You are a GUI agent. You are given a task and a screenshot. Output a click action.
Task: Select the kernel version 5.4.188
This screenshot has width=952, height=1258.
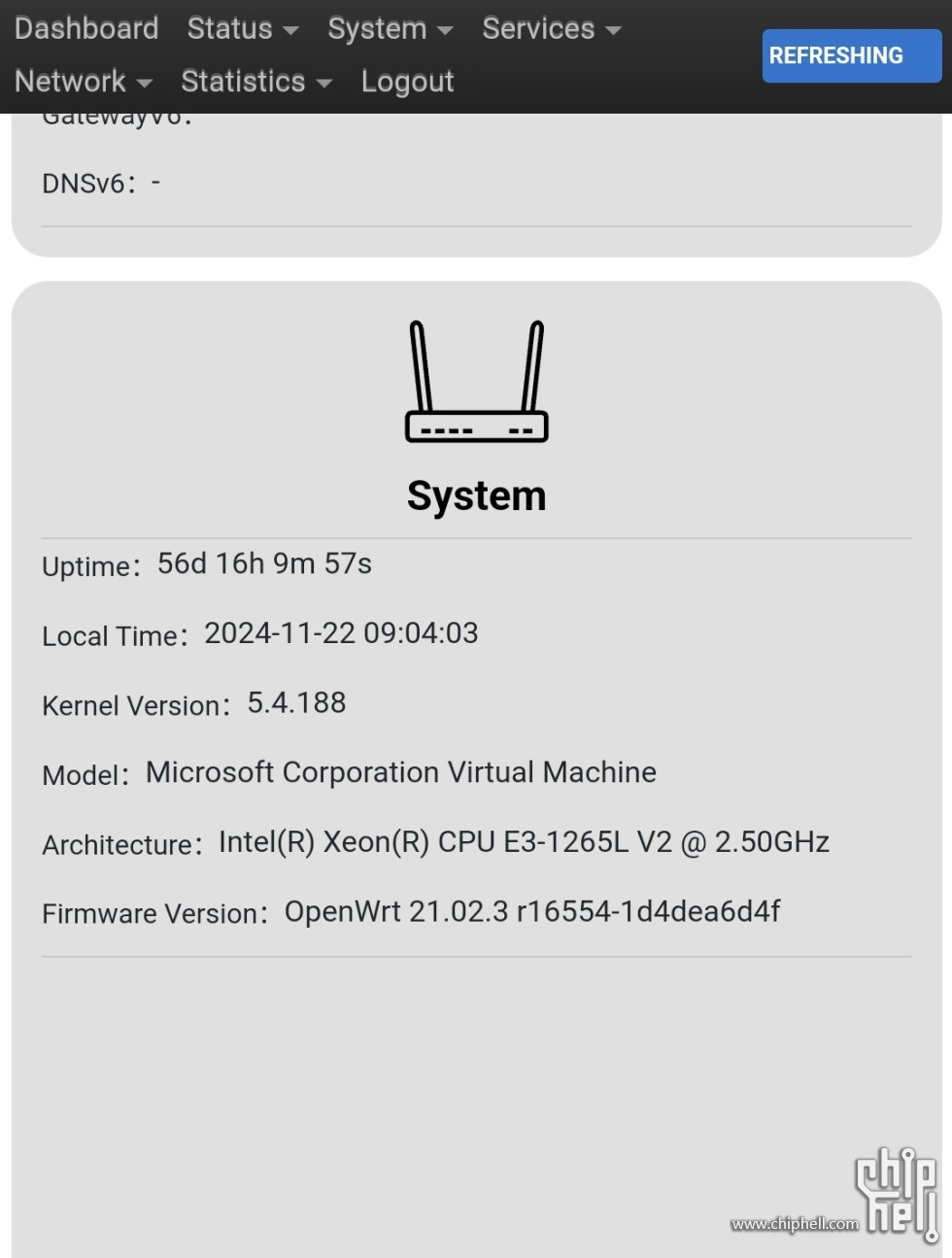(296, 702)
